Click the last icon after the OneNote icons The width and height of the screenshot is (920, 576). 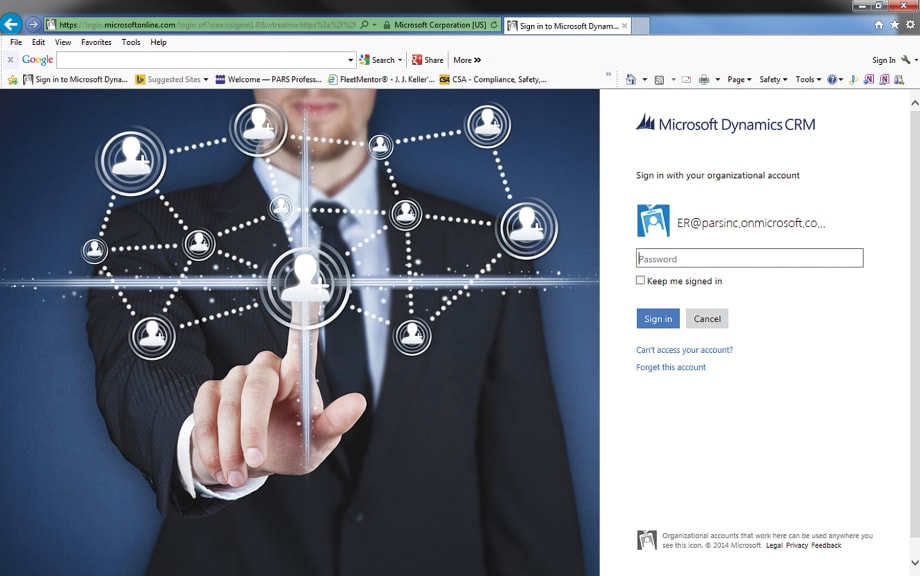899,79
